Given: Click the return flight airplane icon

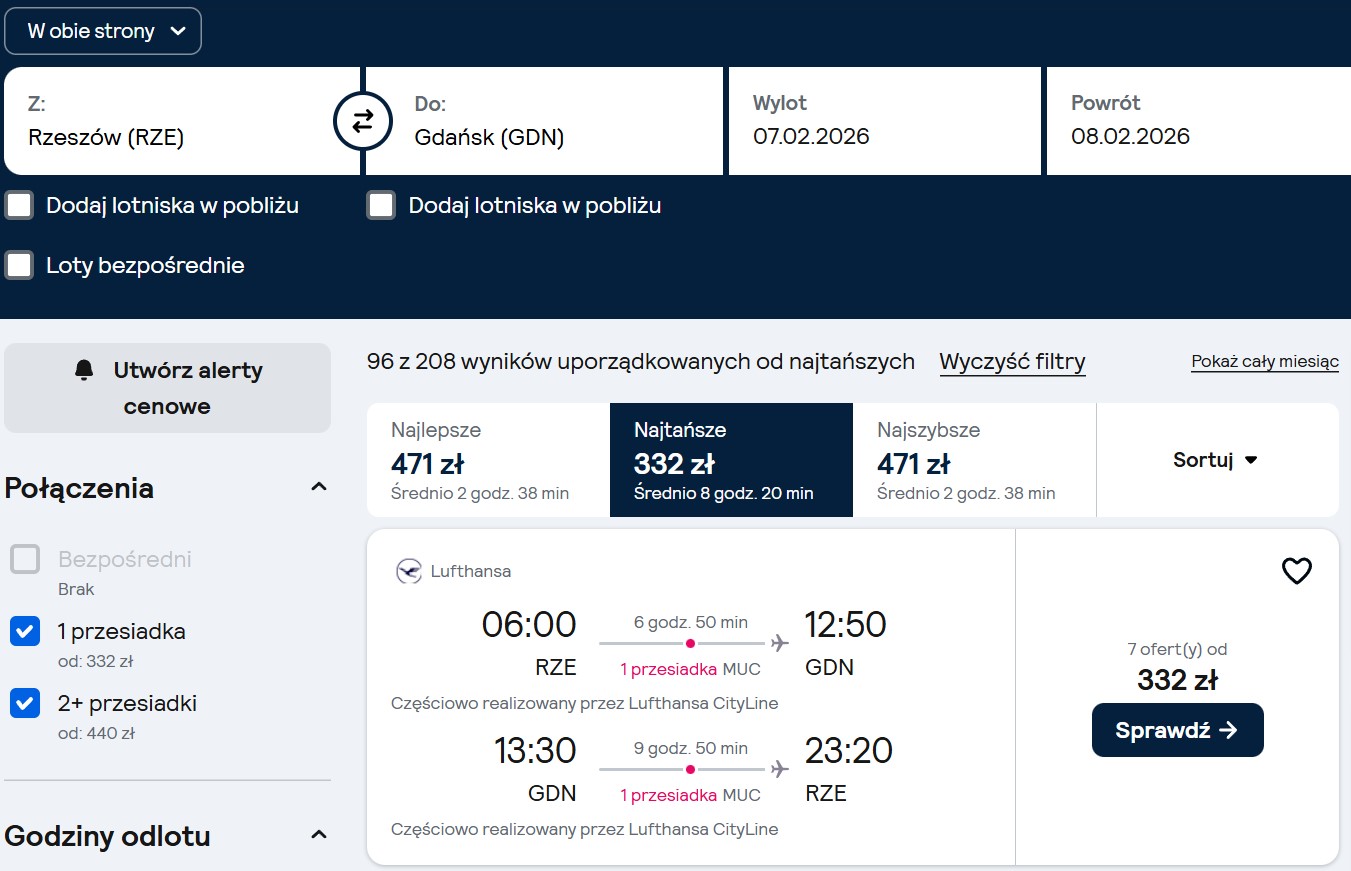Looking at the screenshot, I should coord(779,769).
